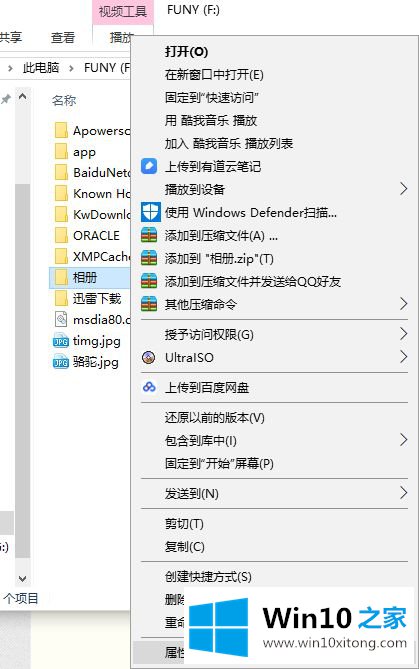Expand the 发送到(N) submenu arrow
The height and width of the screenshot is (669, 419).
403,493
